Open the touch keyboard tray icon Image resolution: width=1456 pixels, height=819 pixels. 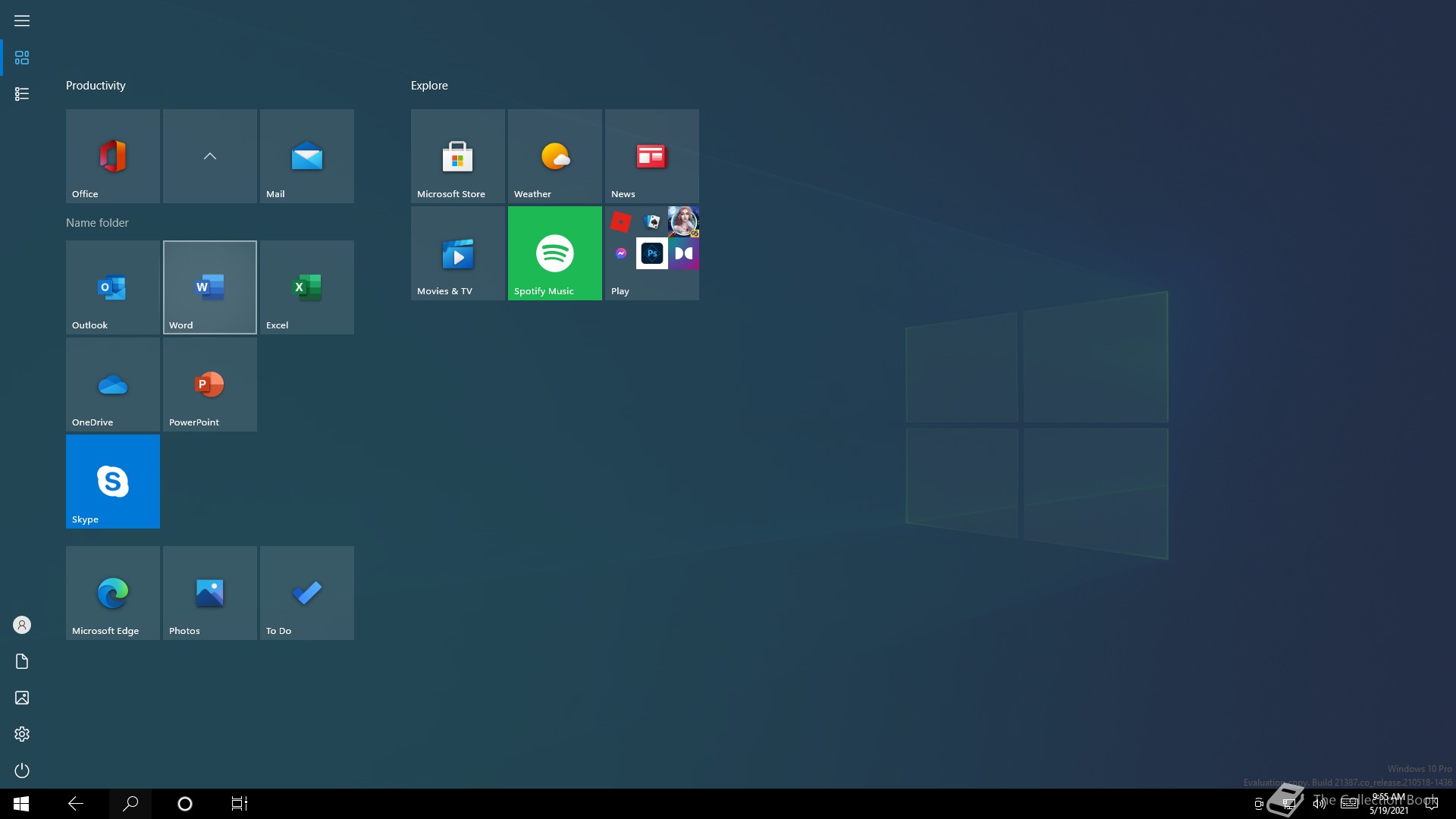pos(1350,804)
